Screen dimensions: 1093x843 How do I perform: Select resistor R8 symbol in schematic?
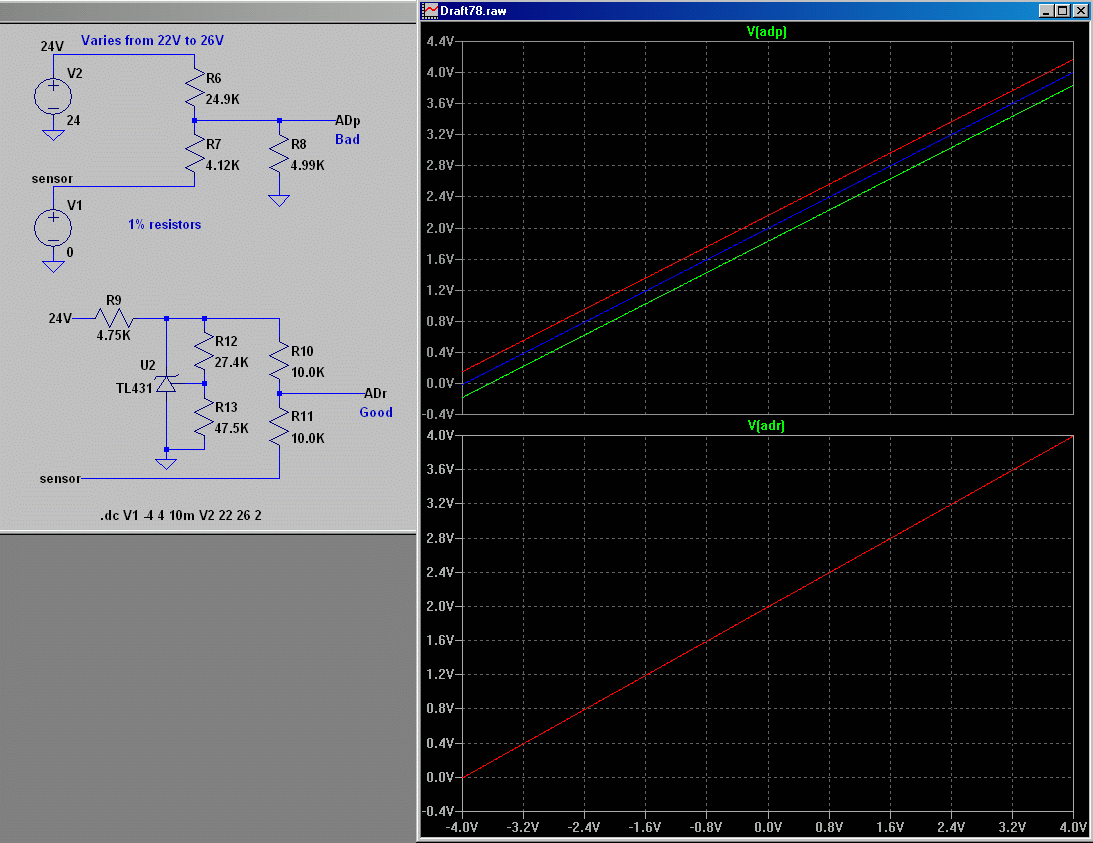(279, 154)
